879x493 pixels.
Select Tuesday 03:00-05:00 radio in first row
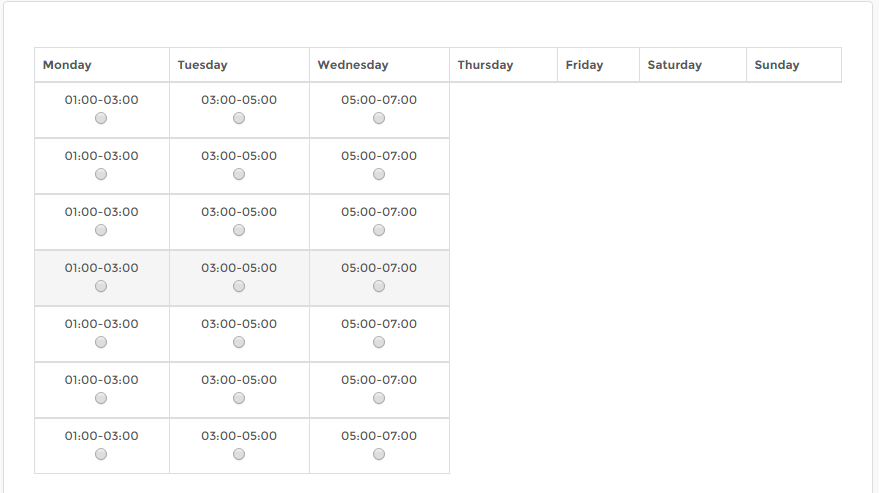click(x=239, y=118)
